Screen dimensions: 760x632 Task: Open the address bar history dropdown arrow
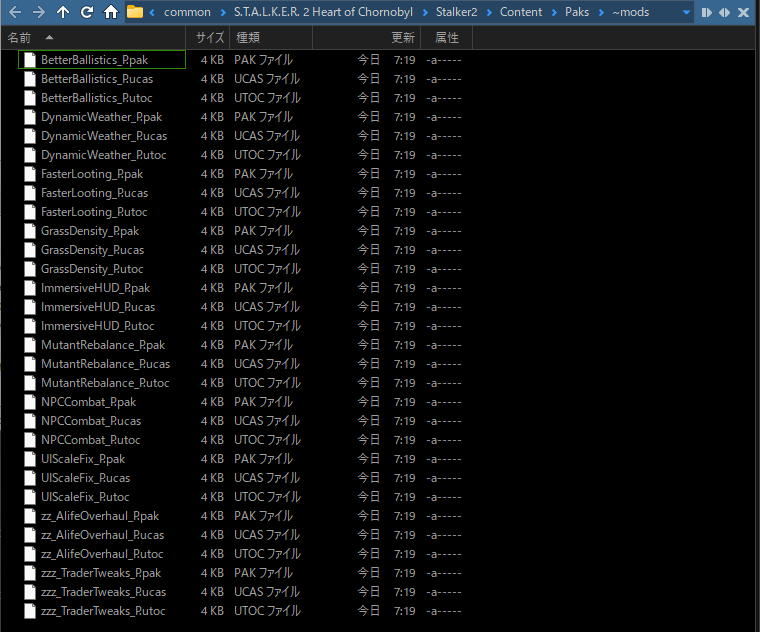point(686,13)
